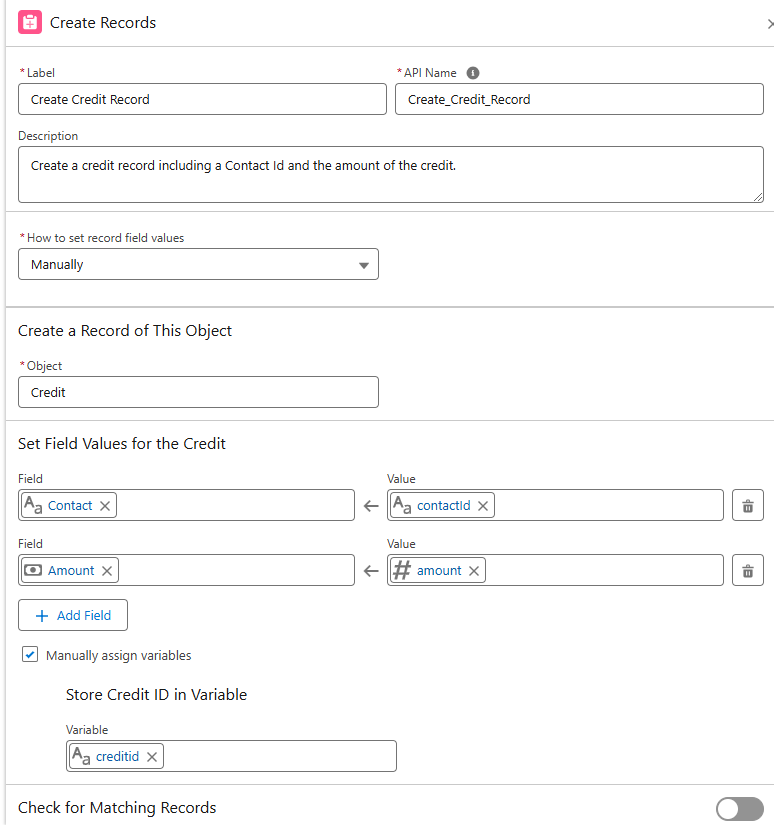Click the API Name input field
The height and width of the screenshot is (825, 774).
578,99
